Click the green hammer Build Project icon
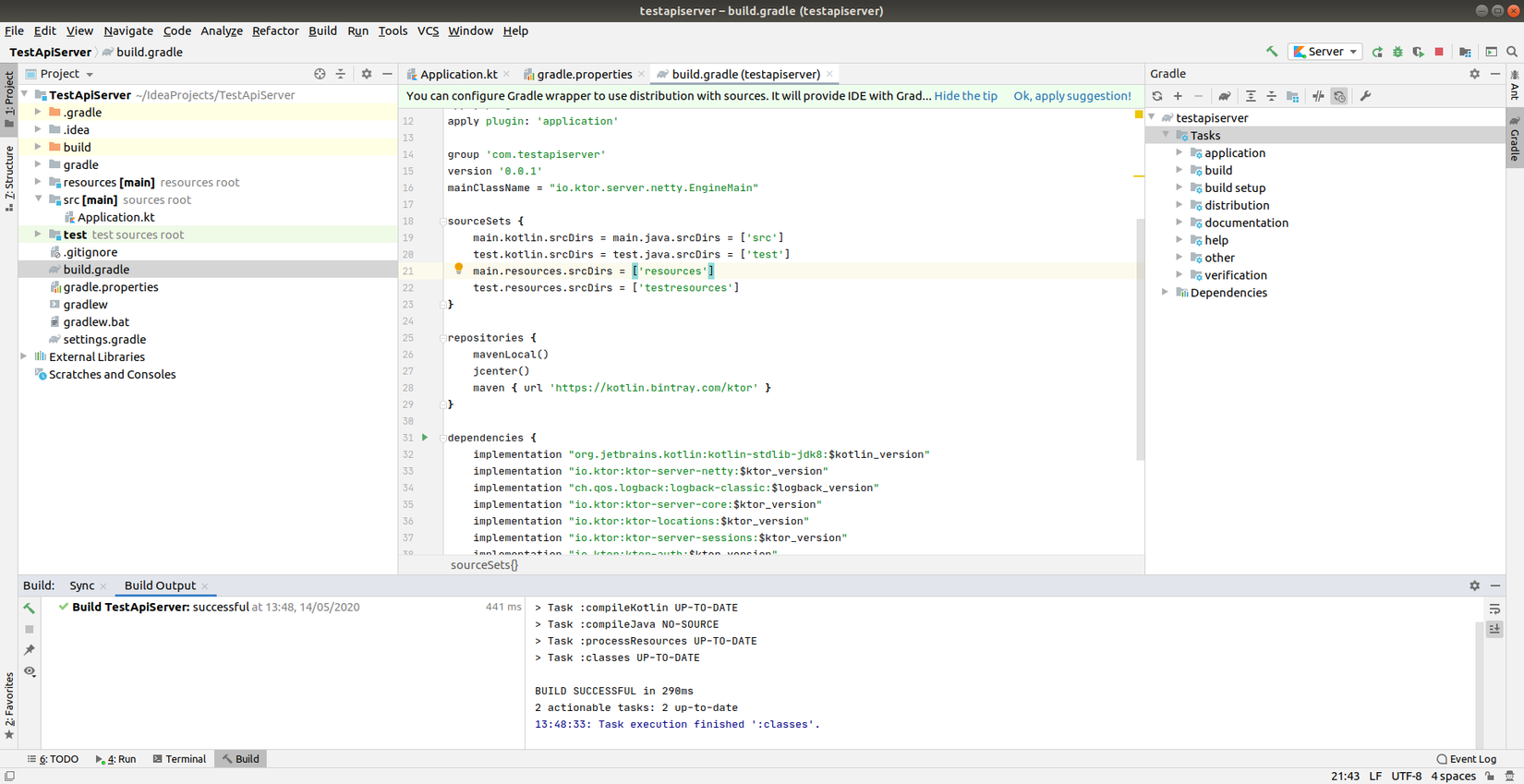This screenshot has height=784, width=1524. pos(1272,52)
